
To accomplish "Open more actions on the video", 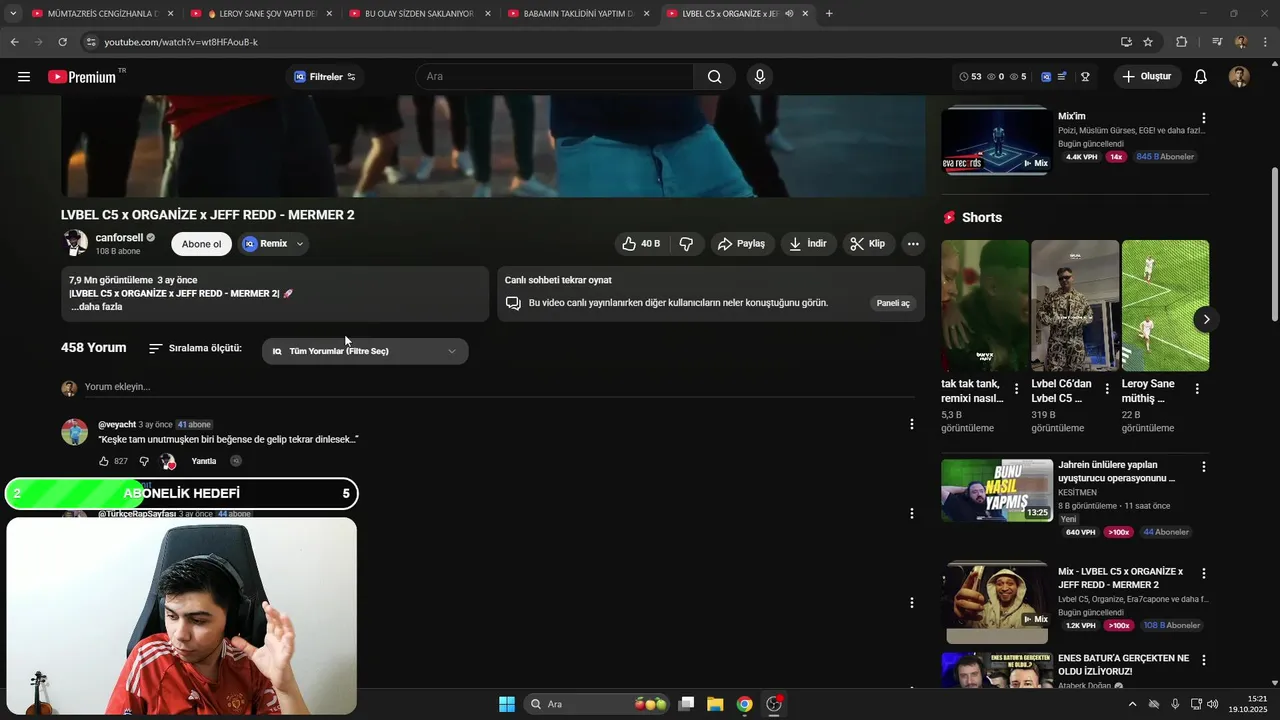I will click(x=912, y=244).
